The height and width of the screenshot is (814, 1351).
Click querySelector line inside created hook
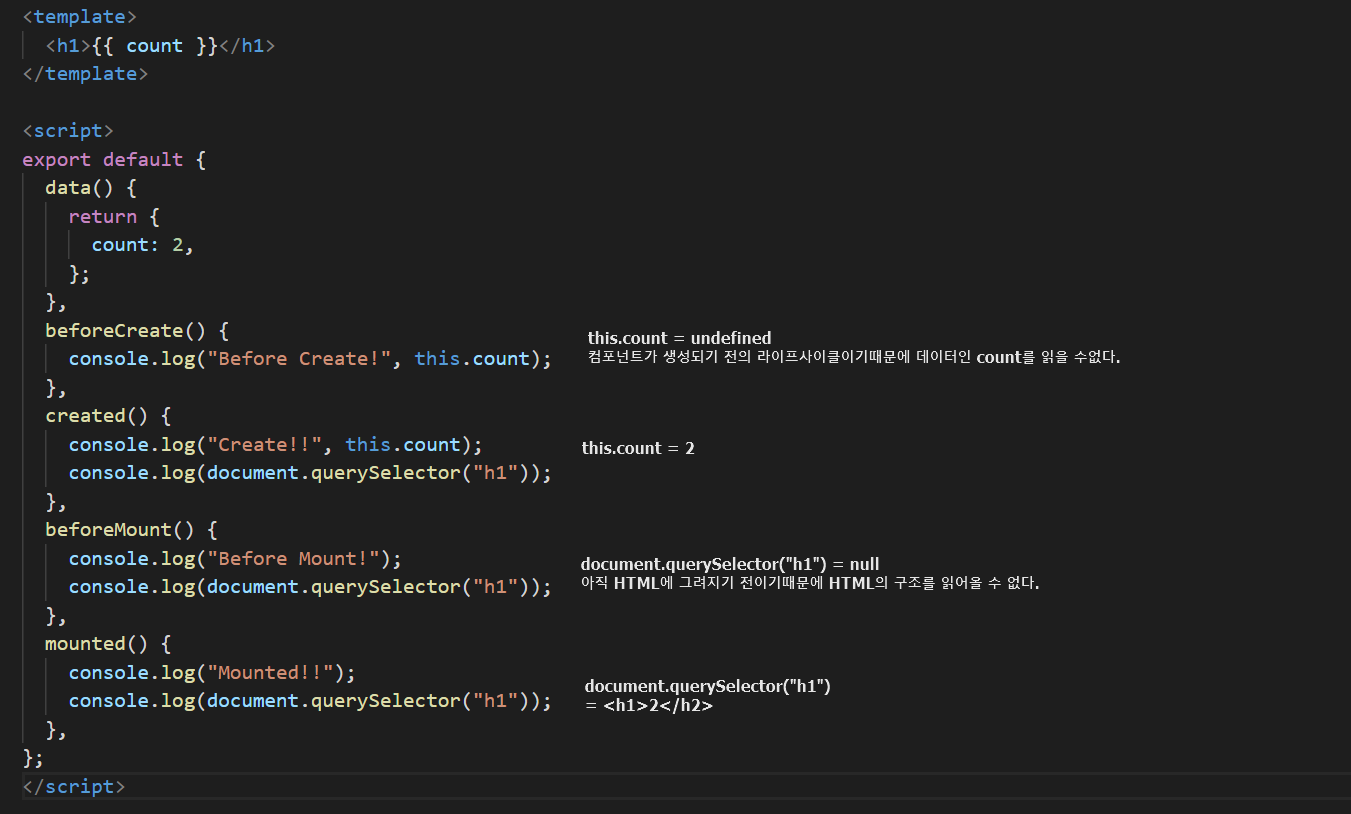[310, 472]
